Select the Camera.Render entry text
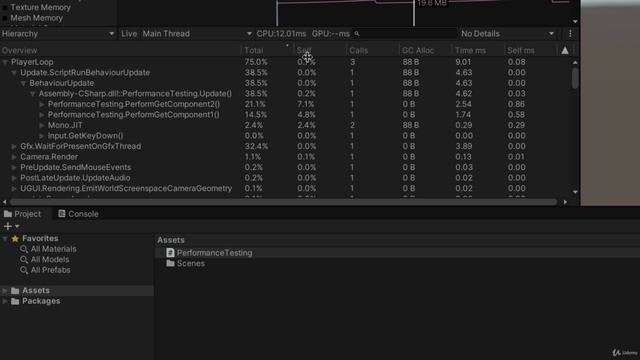This screenshot has width=640, height=360. 49,157
